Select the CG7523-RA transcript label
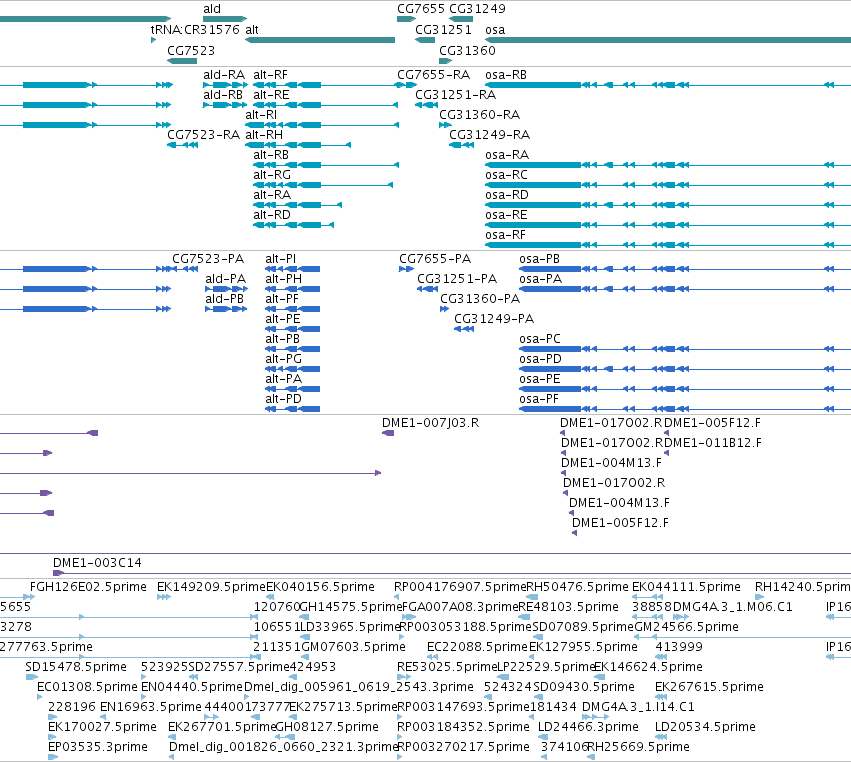The width and height of the screenshot is (851, 762). [203, 135]
